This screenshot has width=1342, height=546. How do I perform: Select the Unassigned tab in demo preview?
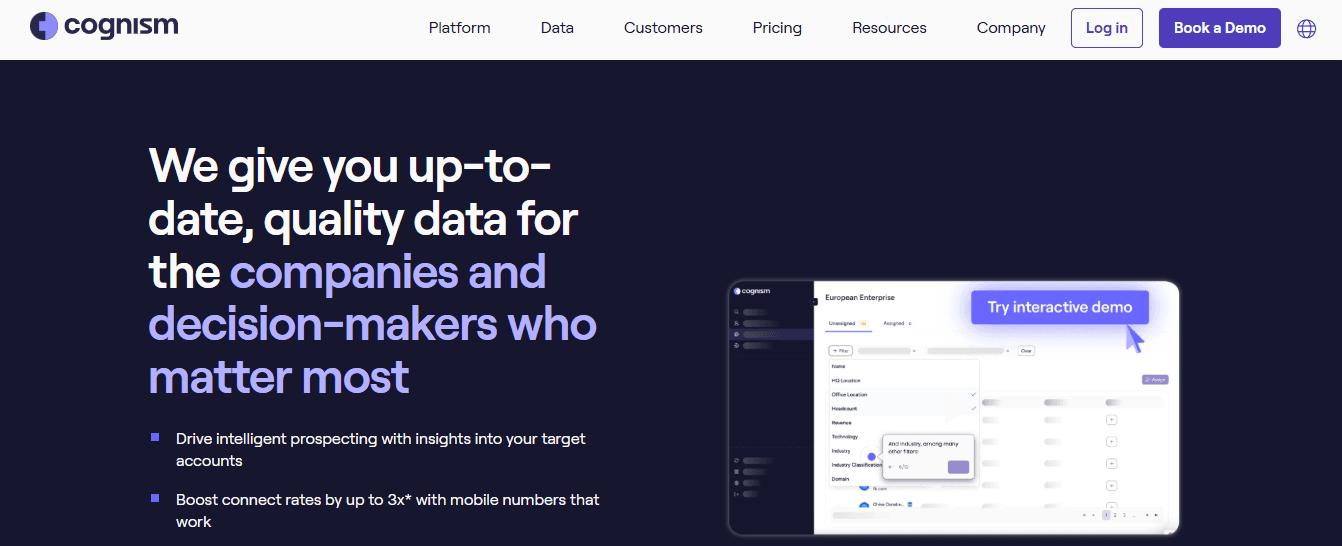point(846,324)
